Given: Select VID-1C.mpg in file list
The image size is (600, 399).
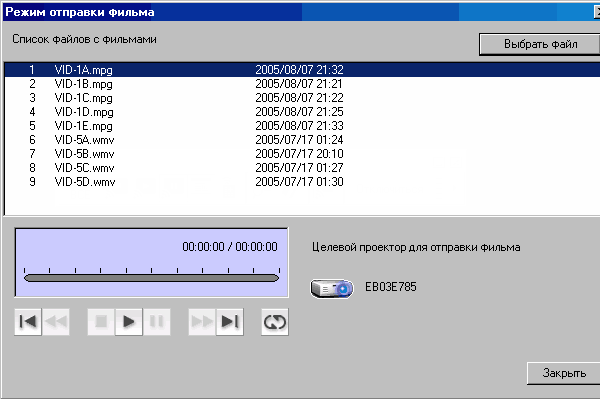Looking at the screenshot, I should point(302,98).
